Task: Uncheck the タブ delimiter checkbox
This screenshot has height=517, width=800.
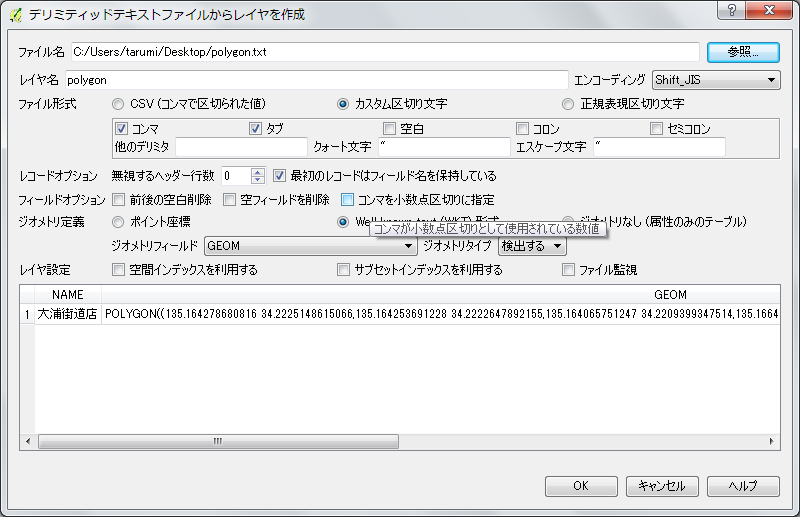Action: coord(255,129)
